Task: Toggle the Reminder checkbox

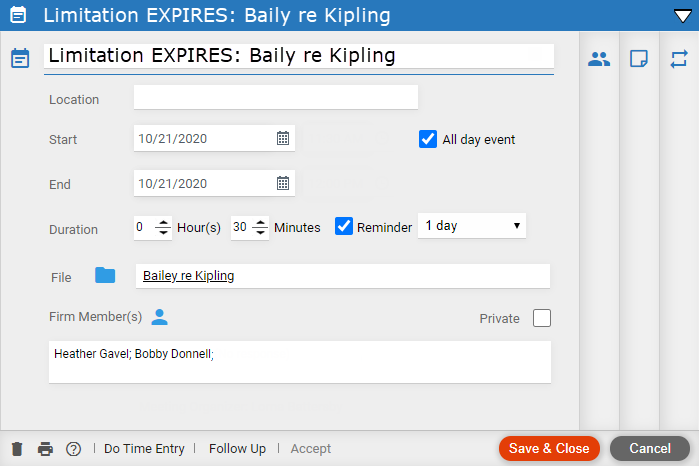Action: point(344,227)
